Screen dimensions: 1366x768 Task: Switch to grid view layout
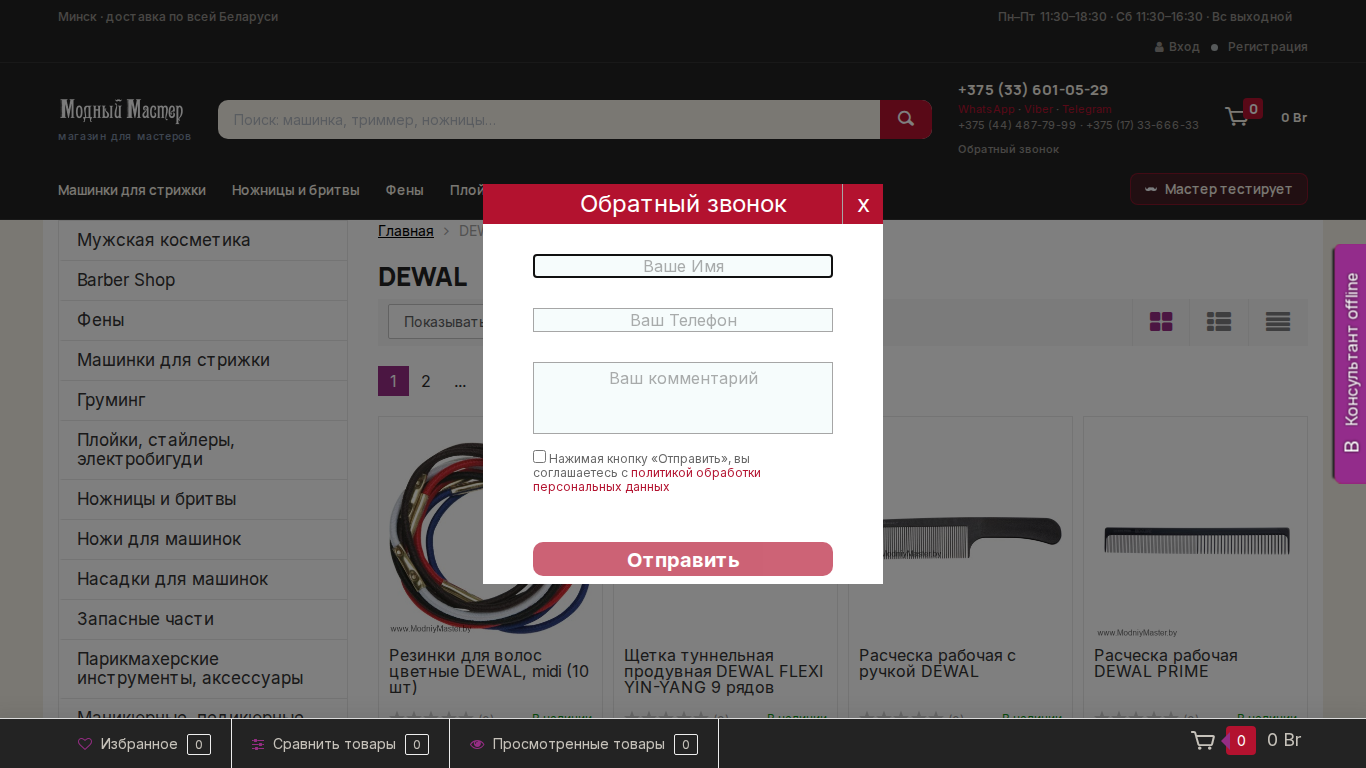pos(1161,322)
